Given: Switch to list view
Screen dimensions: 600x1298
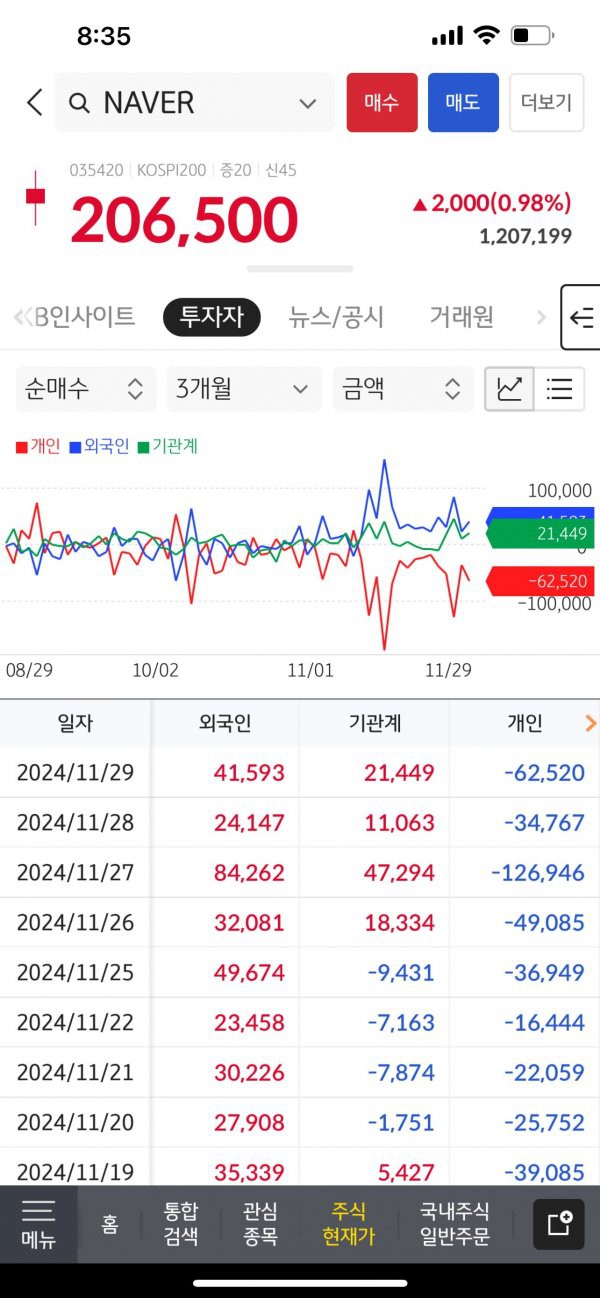Looking at the screenshot, I should pos(559,389).
